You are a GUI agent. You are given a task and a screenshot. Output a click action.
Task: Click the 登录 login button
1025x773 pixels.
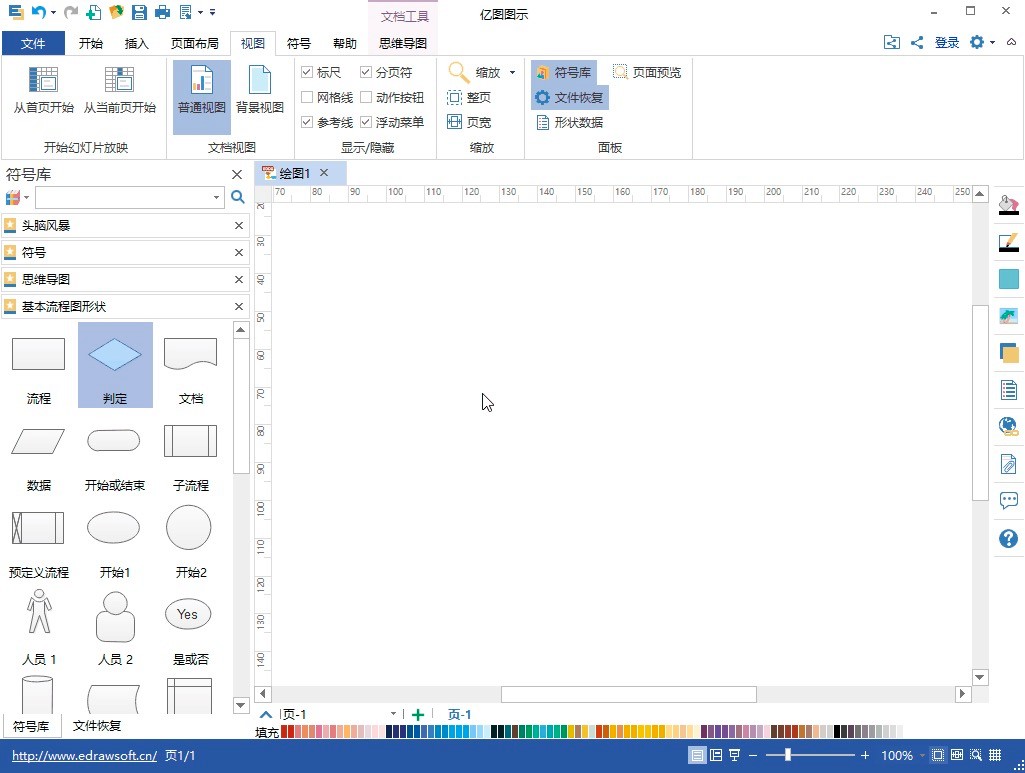tap(947, 43)
